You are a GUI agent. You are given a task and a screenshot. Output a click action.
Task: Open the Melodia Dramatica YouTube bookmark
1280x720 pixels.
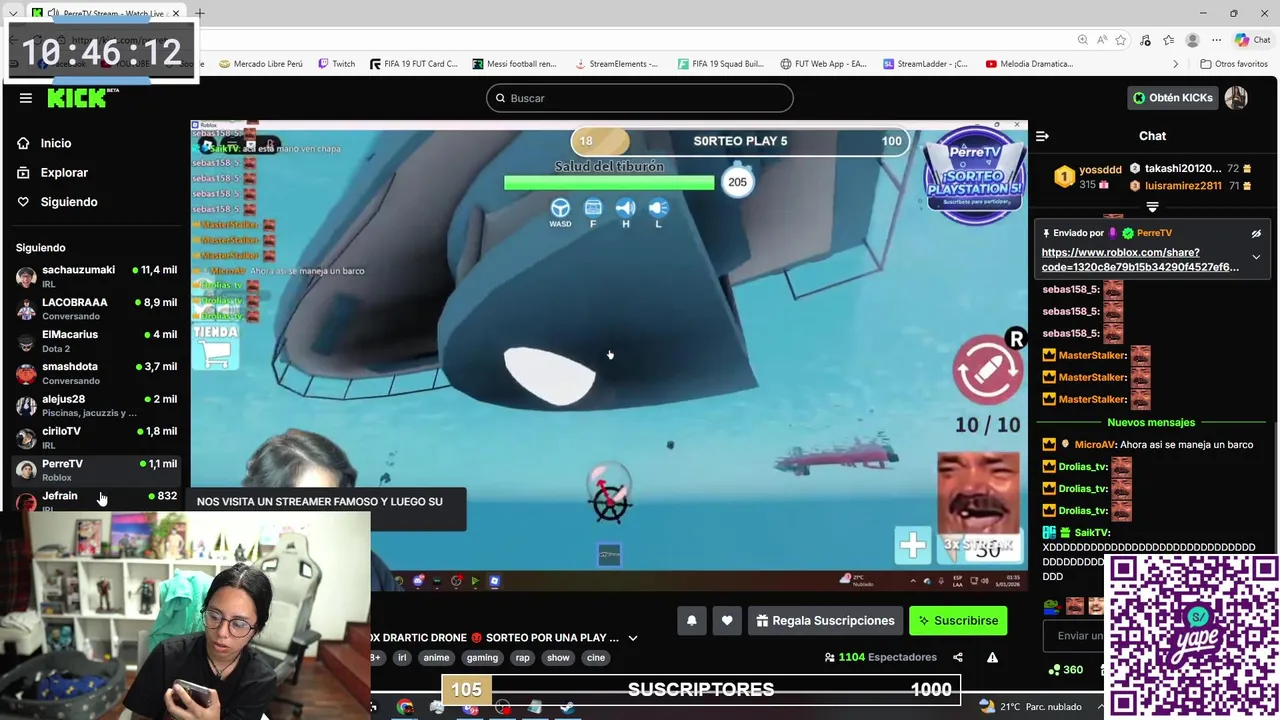point(1029,64)
